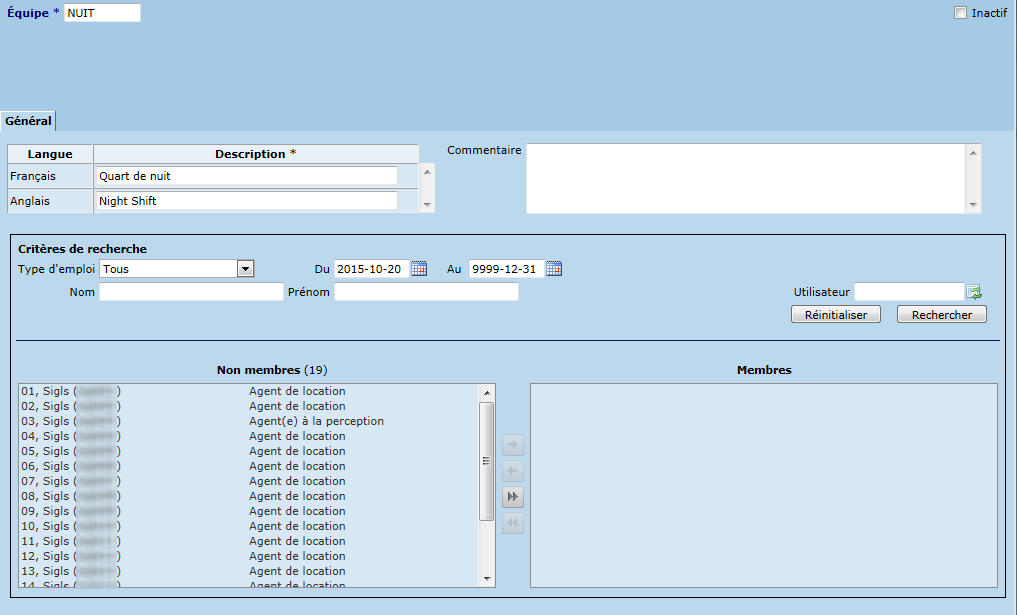Open the Au date calendar picker
This screenshot has width=1017, height=615.
pyautogui.click(x=554, y=268)
